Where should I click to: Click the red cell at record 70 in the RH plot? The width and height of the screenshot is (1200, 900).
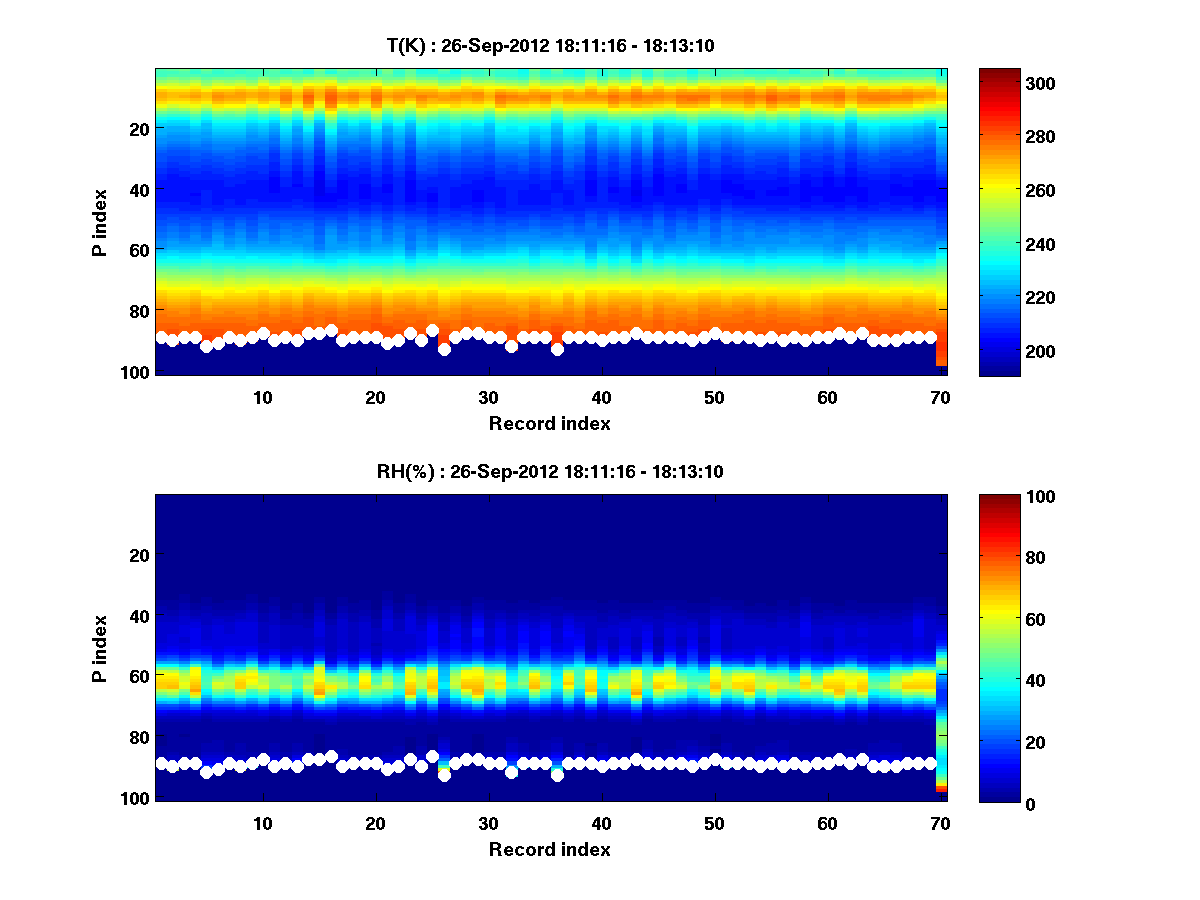941,789
